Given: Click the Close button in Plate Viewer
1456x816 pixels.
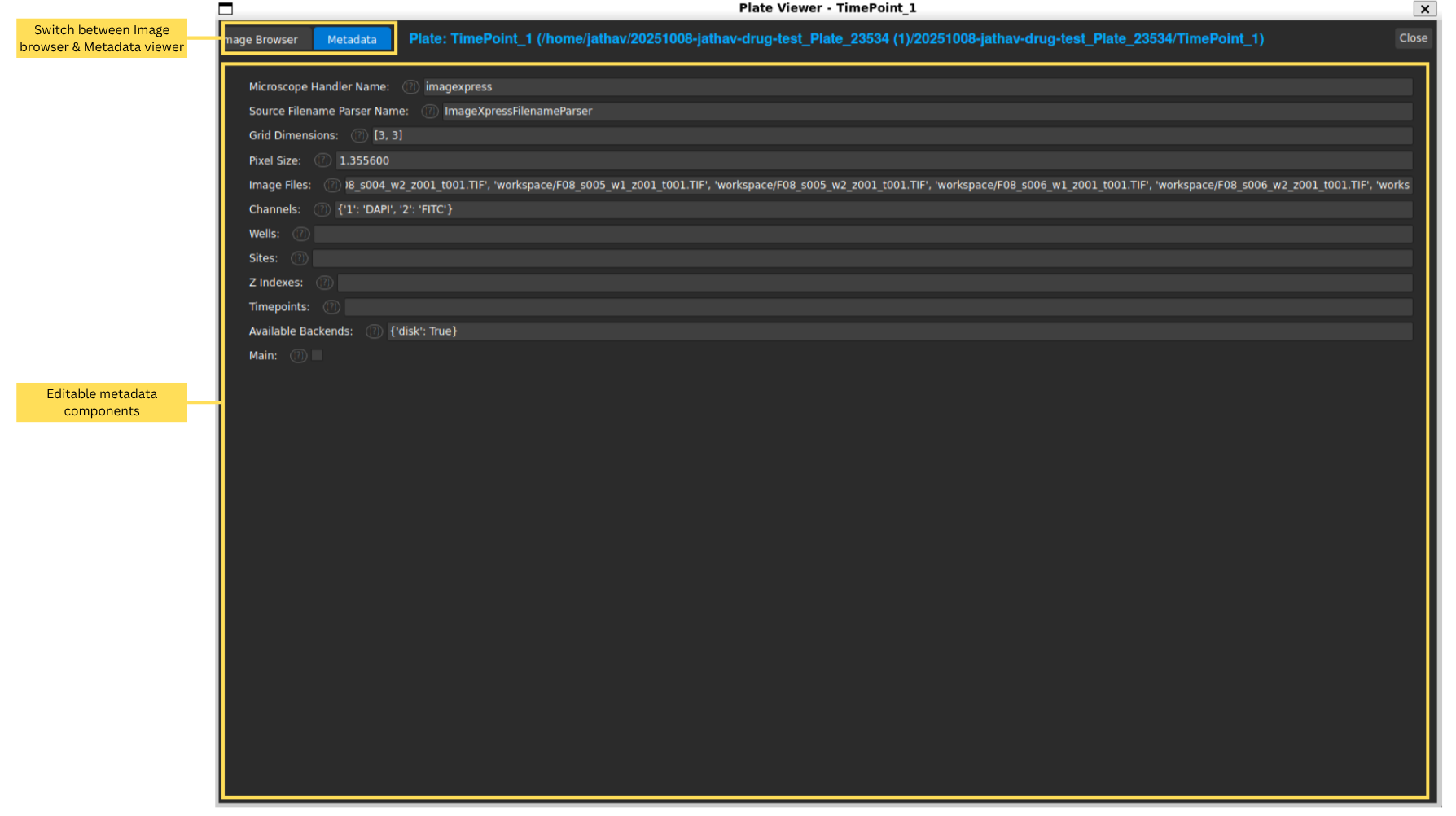Looking at the screenshot, I should (x=1413, y=37).
